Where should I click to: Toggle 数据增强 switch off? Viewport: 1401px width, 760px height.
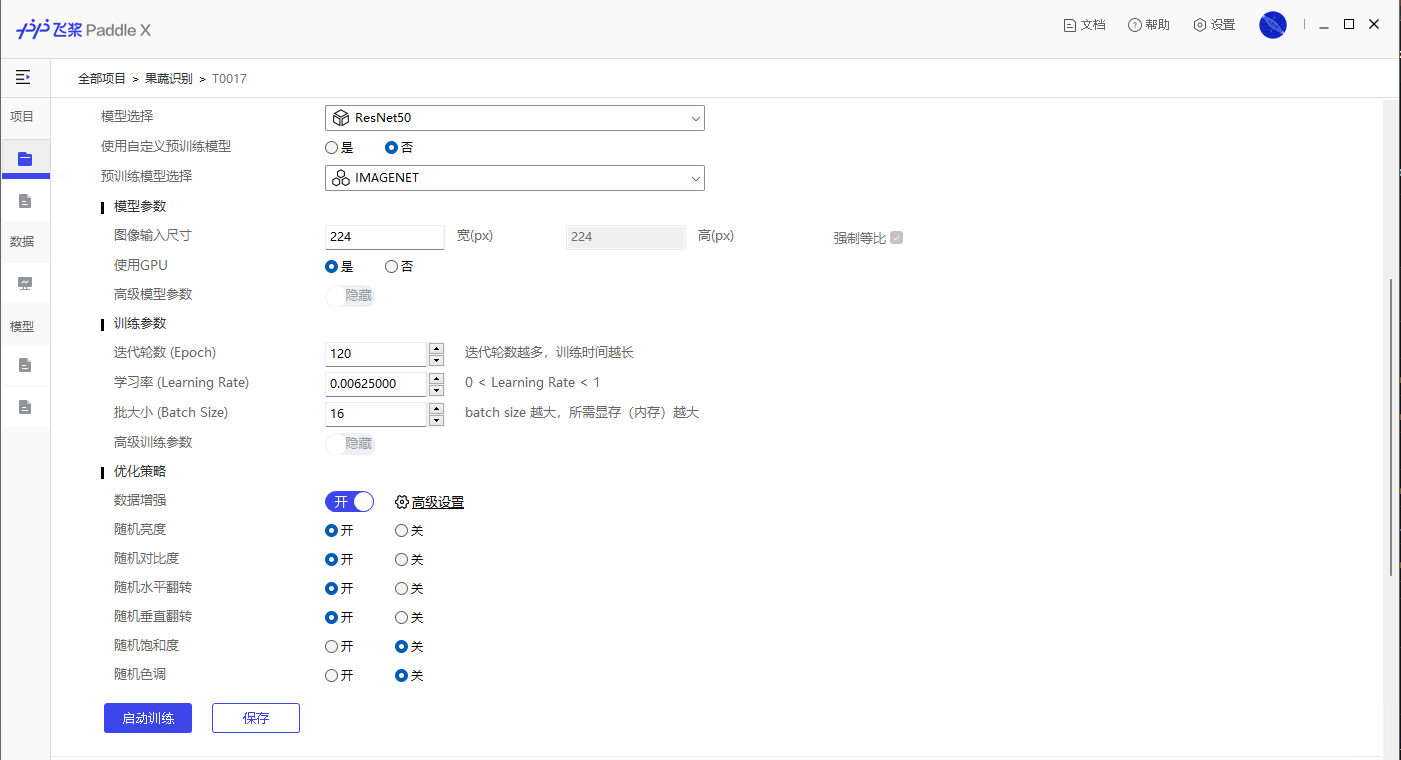tap(348, 501)
